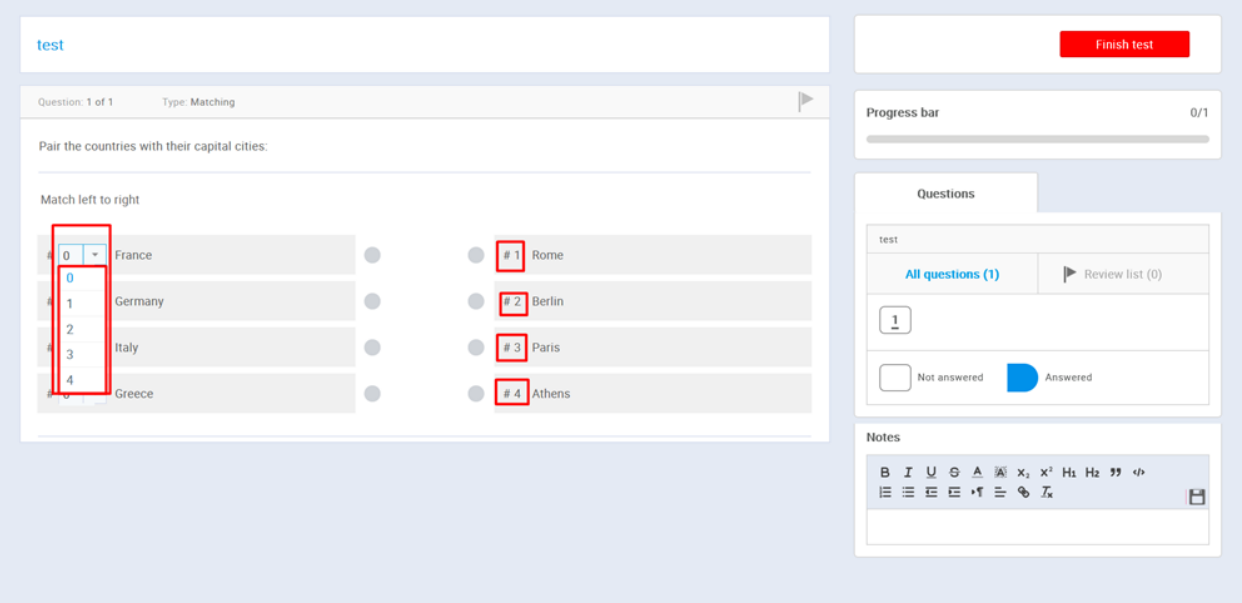Flag the question for review
The image size is (1242, 603).
point(806,100)
